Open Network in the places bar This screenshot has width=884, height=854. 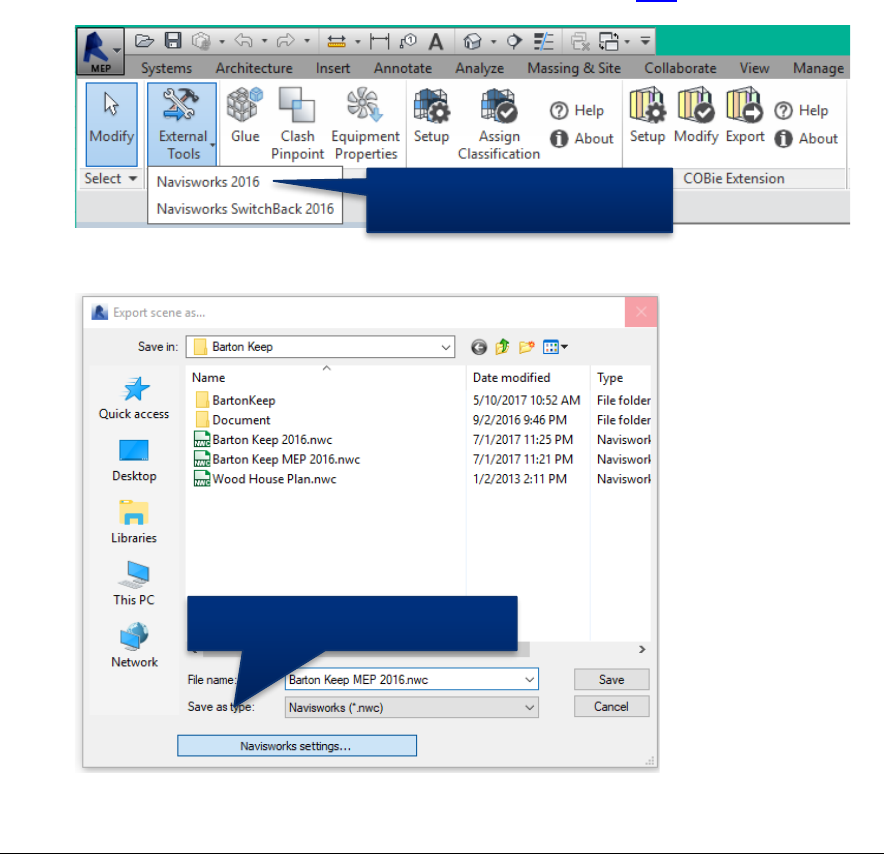(x=134, y=645)
